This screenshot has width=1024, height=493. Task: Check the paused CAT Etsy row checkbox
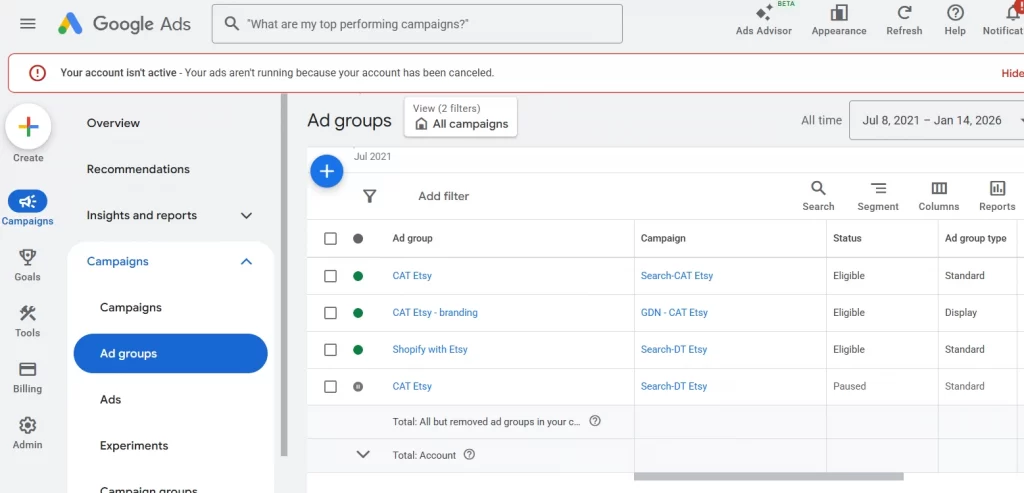pyautogui.click(x=330, y=387)
